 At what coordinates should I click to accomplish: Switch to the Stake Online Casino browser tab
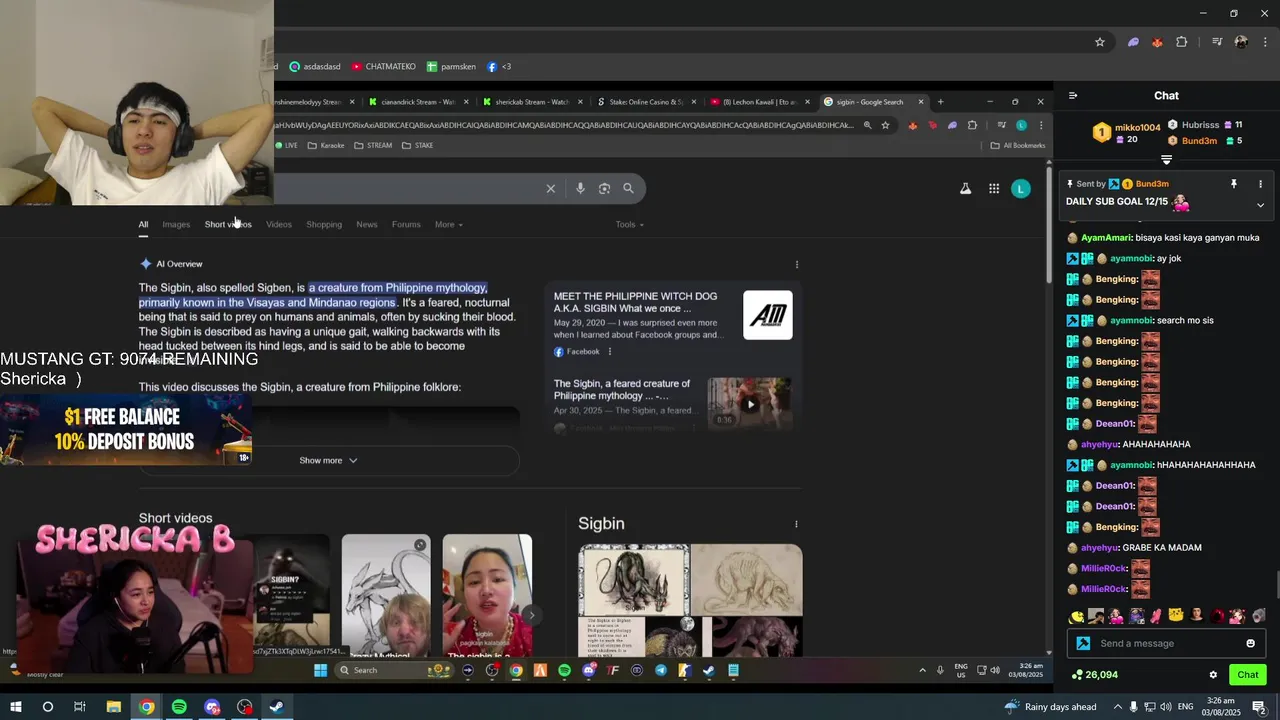click(x=645, y=102)
